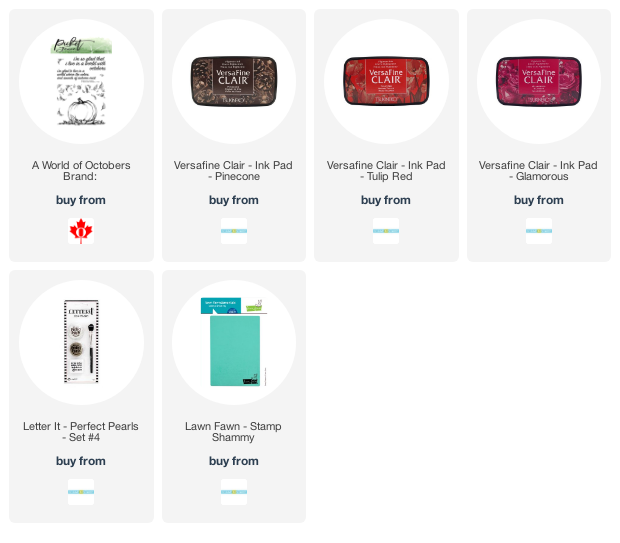Click Versafine Clair Ink Pad Pinecone title
This screenshot has height=543, width=620.
click(233, 171)
